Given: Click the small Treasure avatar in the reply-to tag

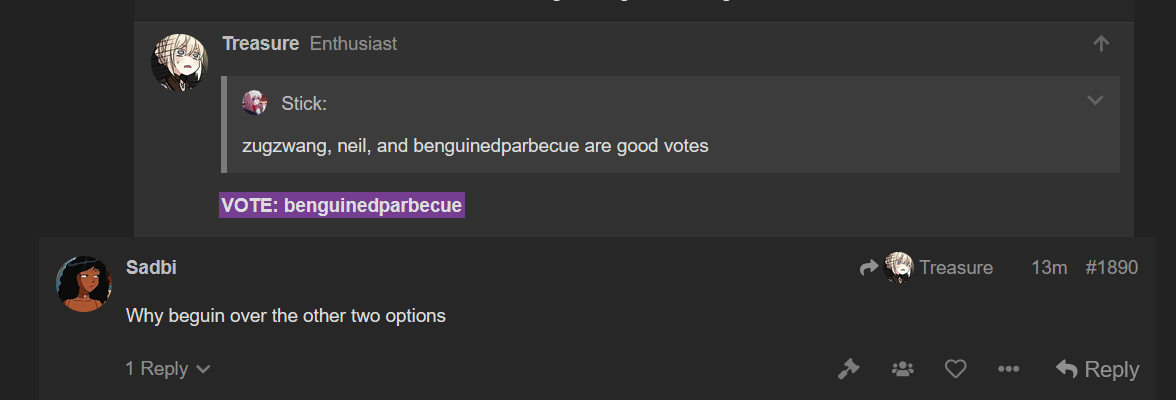Looking at the screenshot, I should coord(898,267).
